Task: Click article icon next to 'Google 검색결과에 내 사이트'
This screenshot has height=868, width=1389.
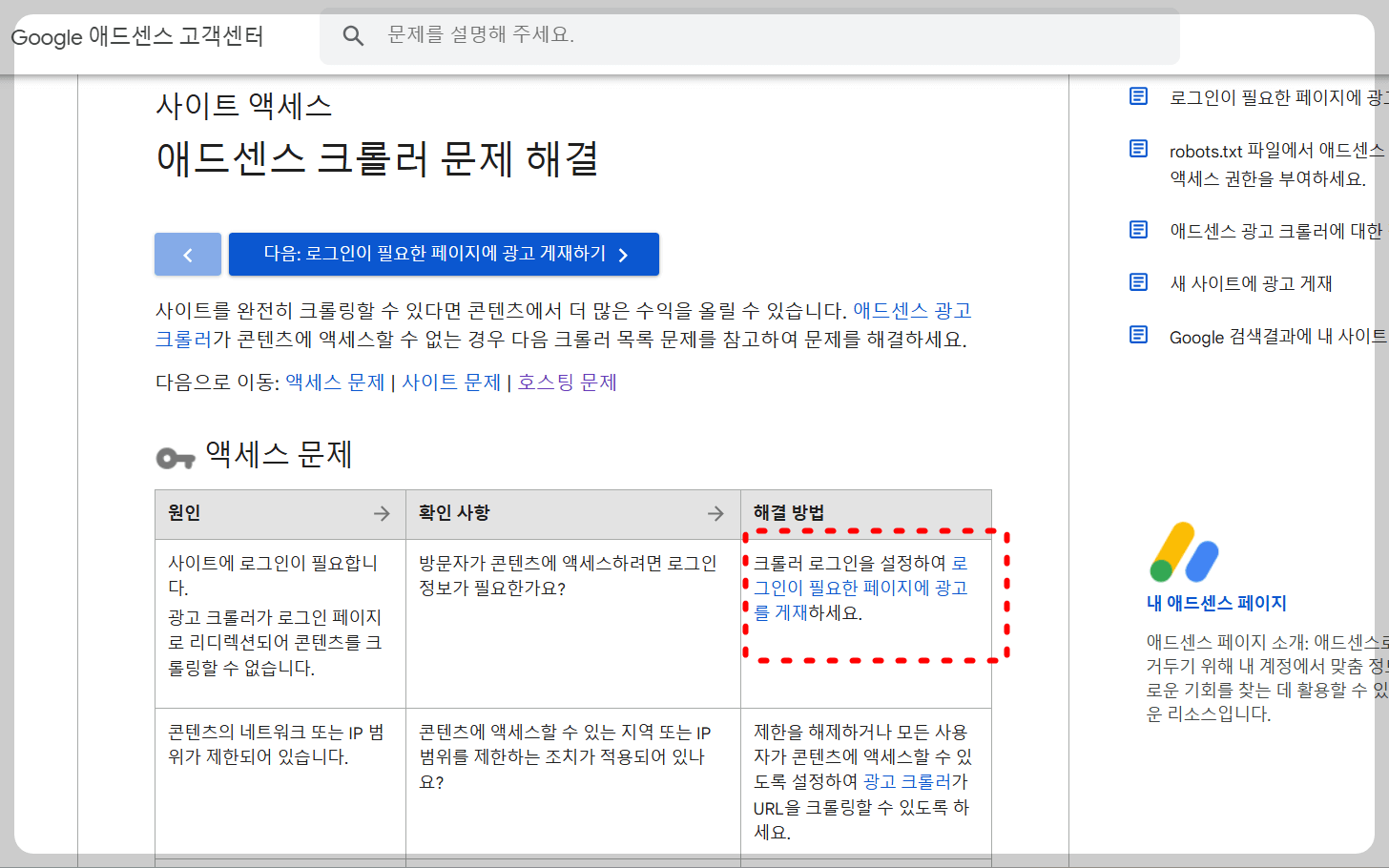Action: pyautogui.click(x=1138, y=335)
